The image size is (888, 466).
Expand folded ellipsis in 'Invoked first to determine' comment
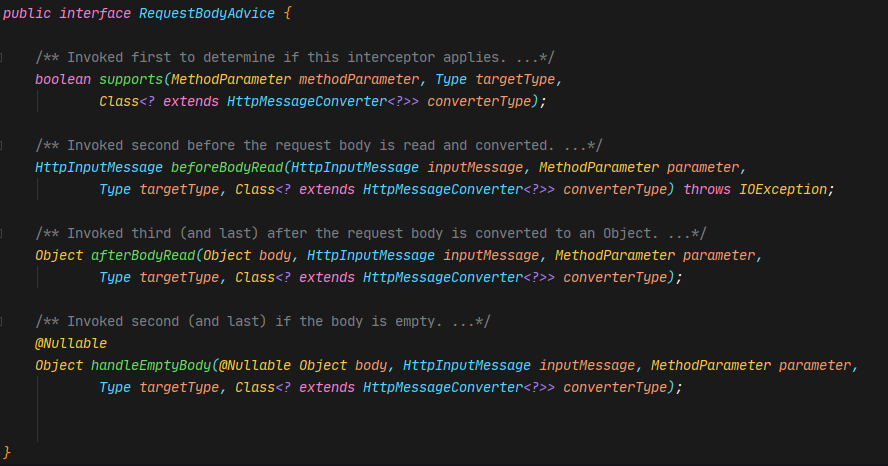pos(527,58)
